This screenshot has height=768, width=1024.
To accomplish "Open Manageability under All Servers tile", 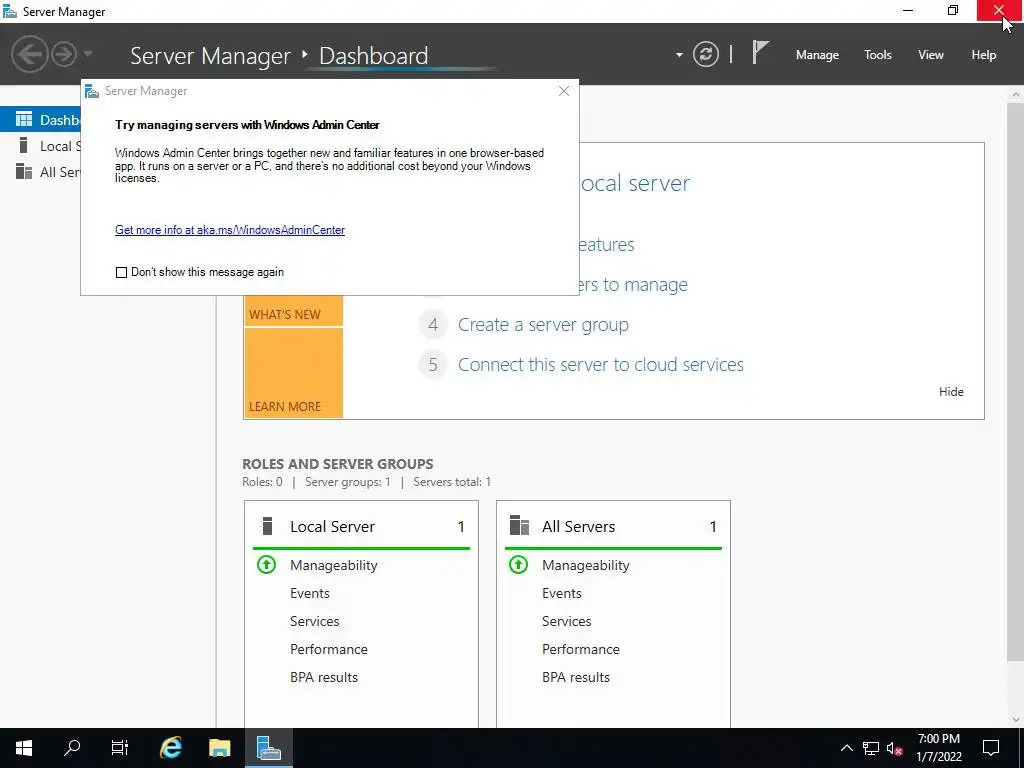I will point(586,566).
